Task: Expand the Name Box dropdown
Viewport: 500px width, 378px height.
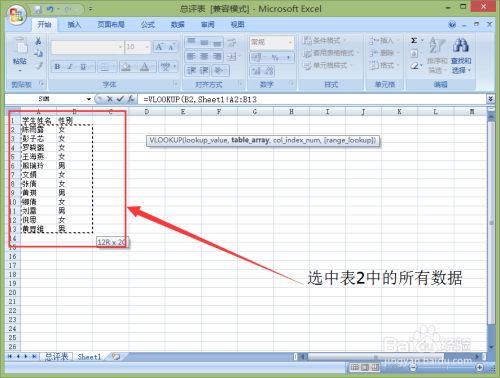Action: coord(89,99)
